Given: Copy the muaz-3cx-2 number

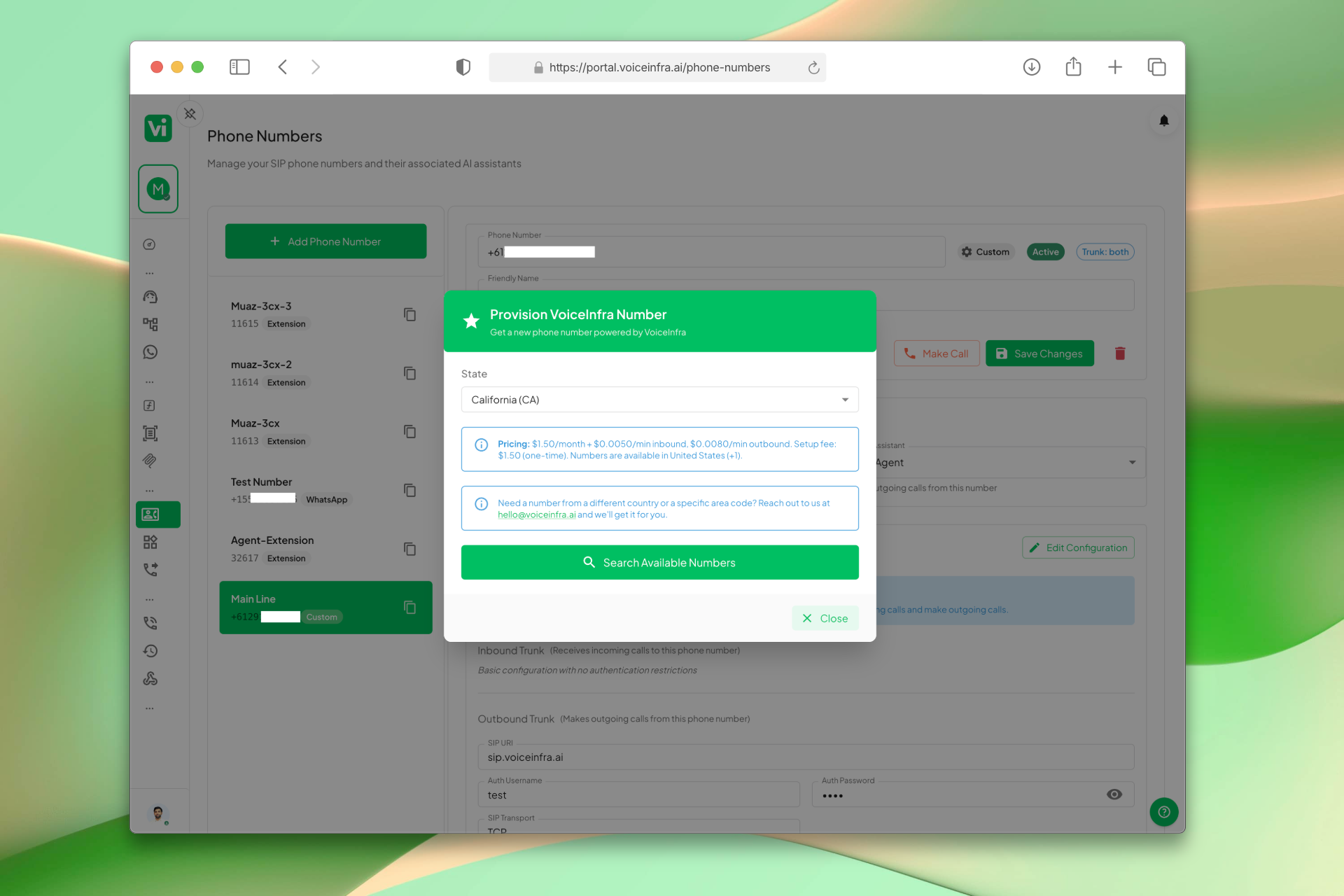Looking at the screenshot, I should pos(410,373).
